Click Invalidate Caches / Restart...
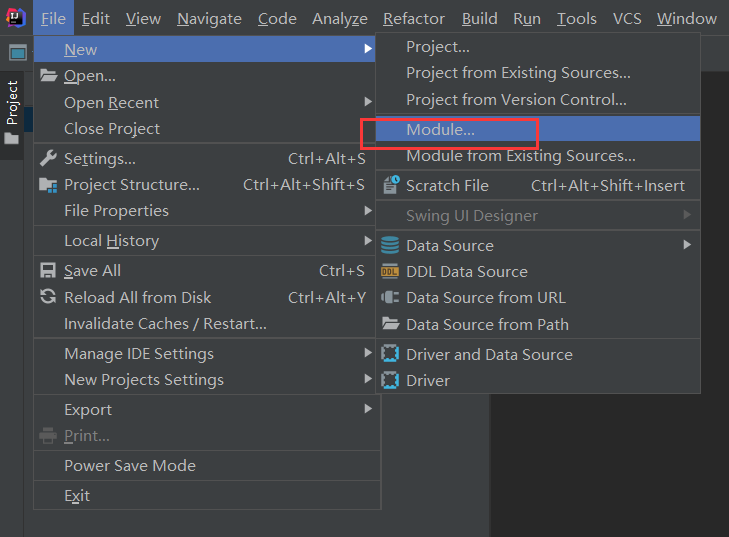Viewport: 729px width, 537px height. (165, 324)
